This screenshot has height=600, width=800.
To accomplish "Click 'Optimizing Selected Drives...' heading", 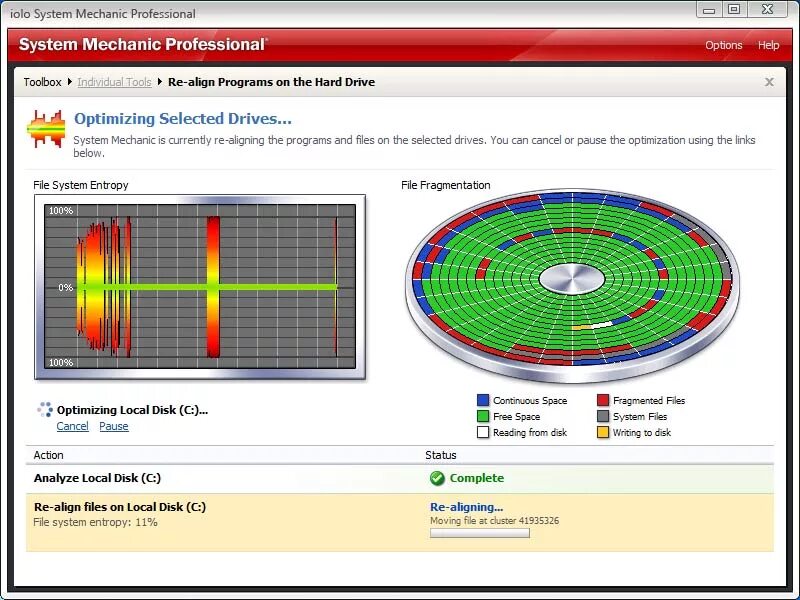I will click(183, 118).
